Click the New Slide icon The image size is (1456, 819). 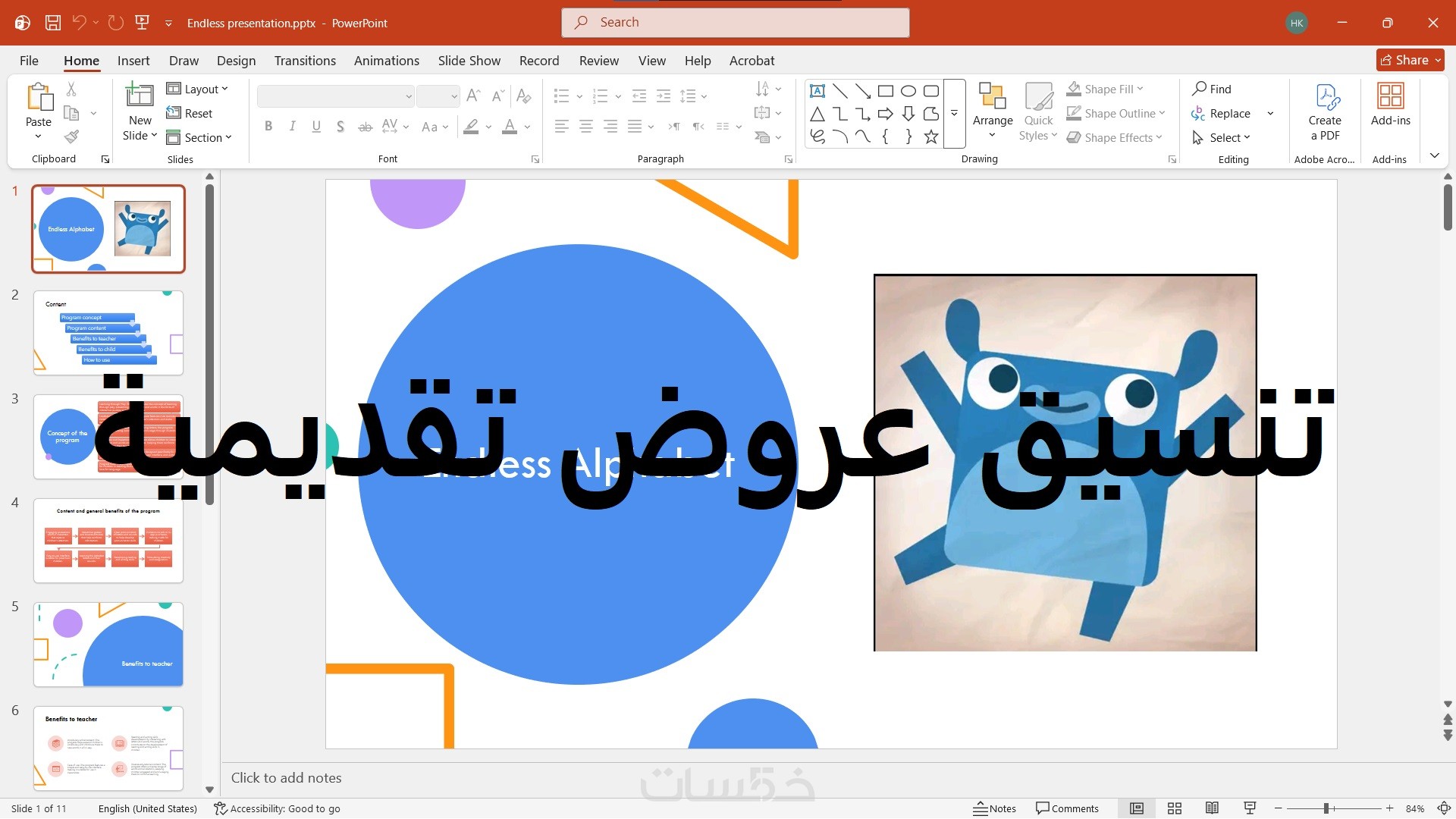[140, 97]
